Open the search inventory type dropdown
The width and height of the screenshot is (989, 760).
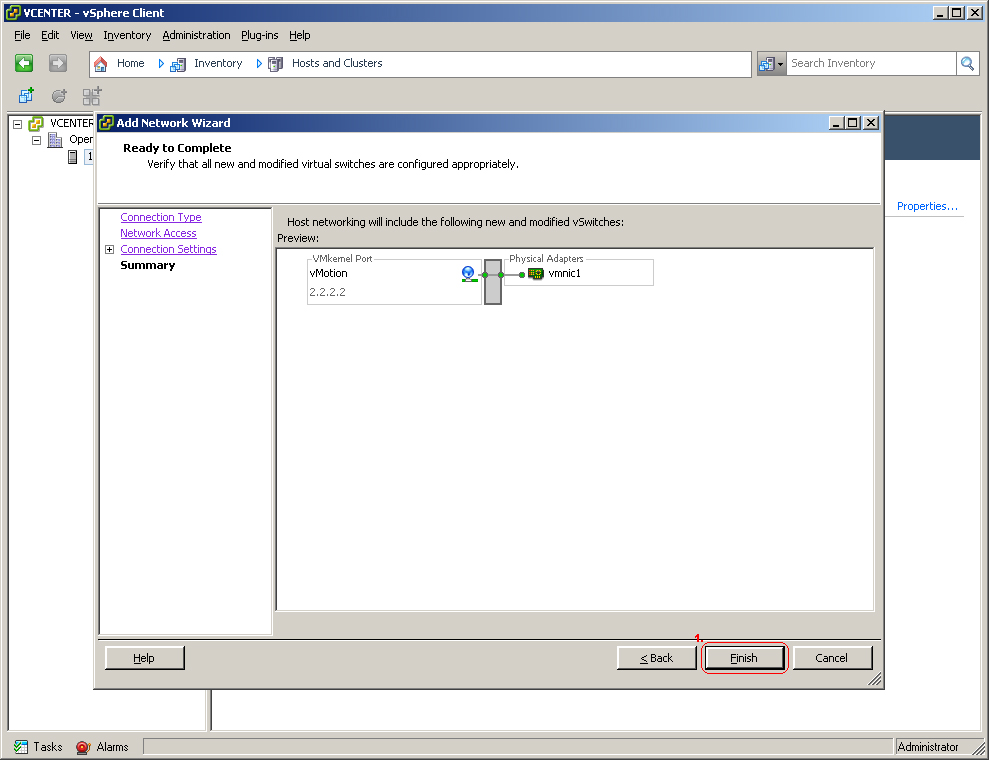pyautogui.click(x=771, y=64)
